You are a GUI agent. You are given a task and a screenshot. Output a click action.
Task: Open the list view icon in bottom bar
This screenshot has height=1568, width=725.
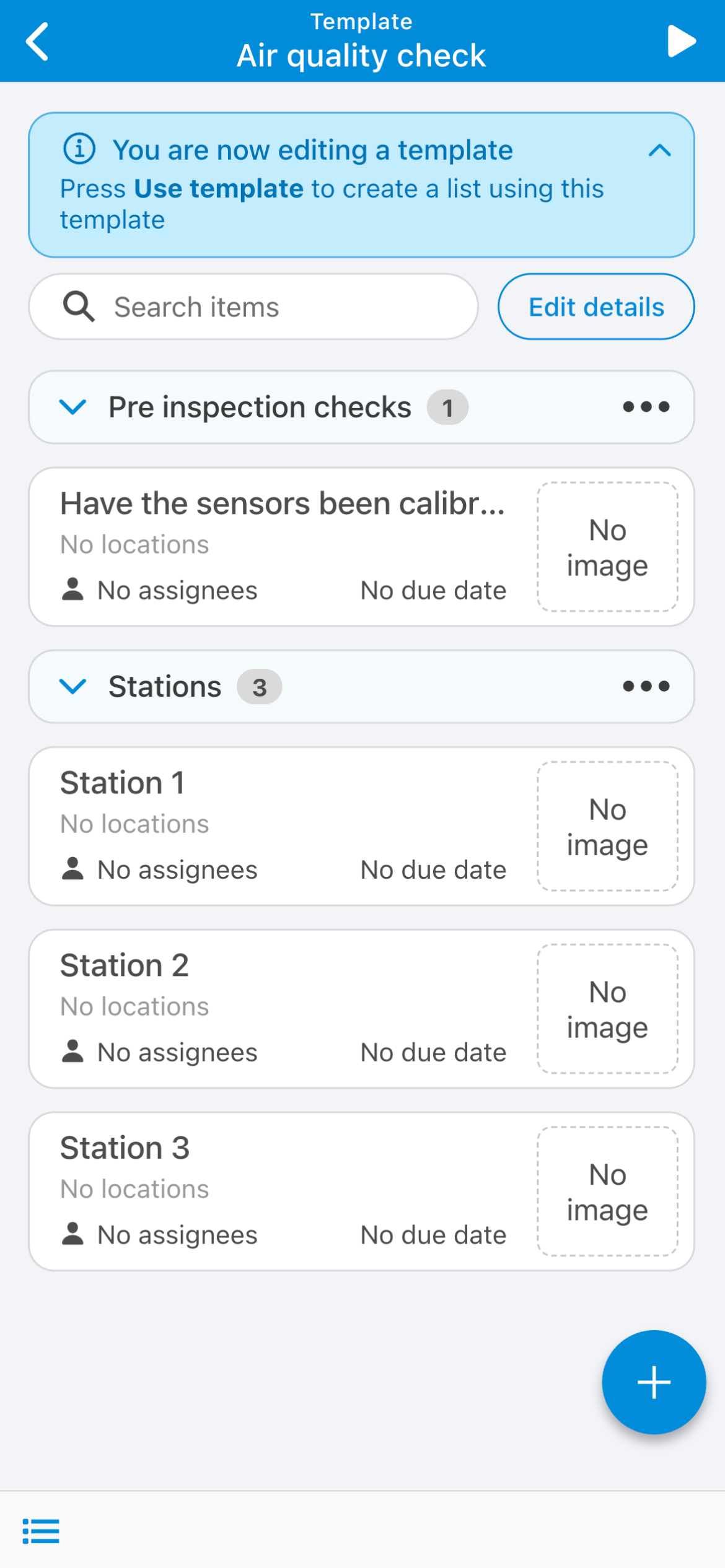click(x=41, y=1531)
